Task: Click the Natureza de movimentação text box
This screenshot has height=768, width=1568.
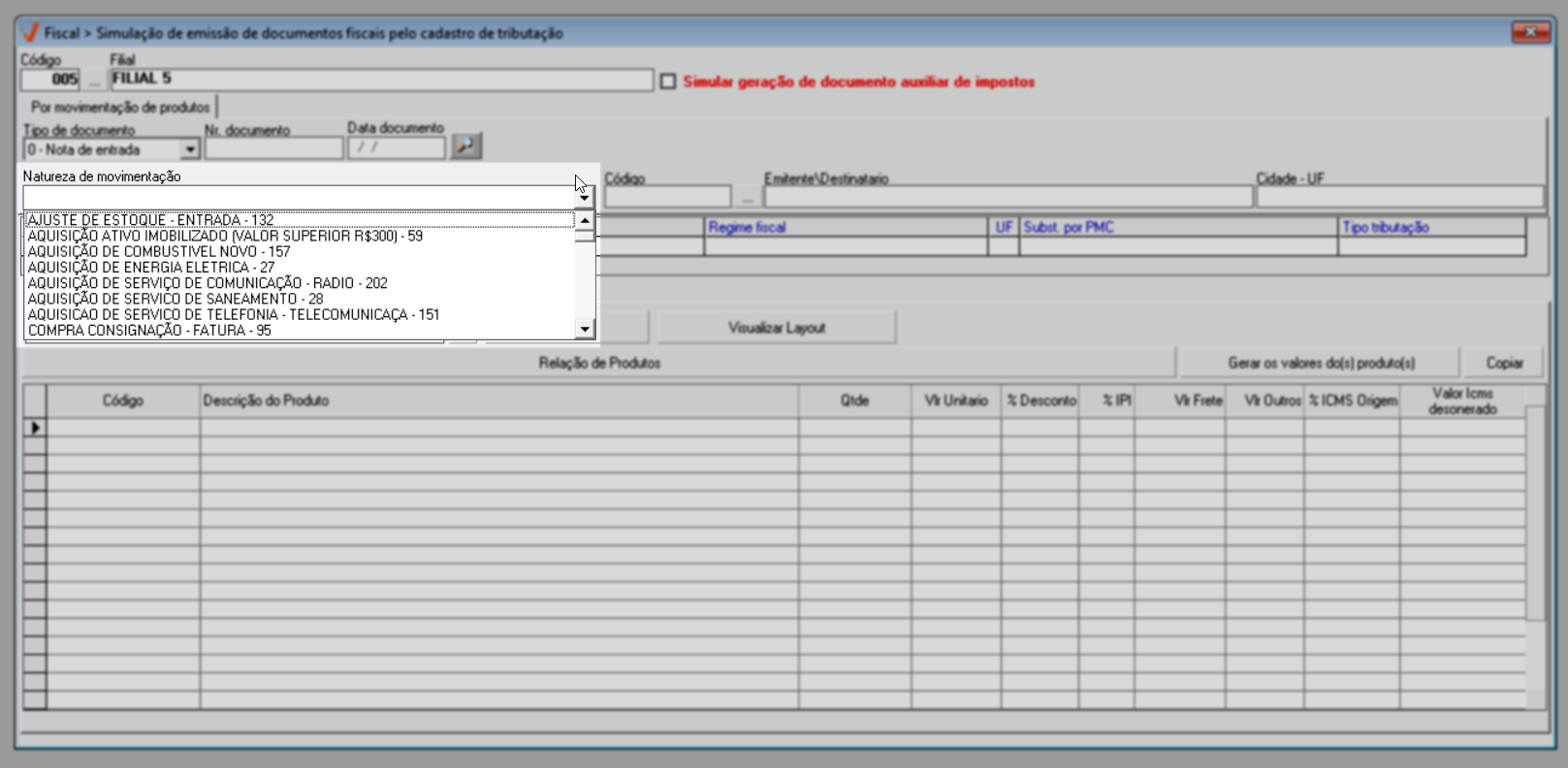Action: 299,198
